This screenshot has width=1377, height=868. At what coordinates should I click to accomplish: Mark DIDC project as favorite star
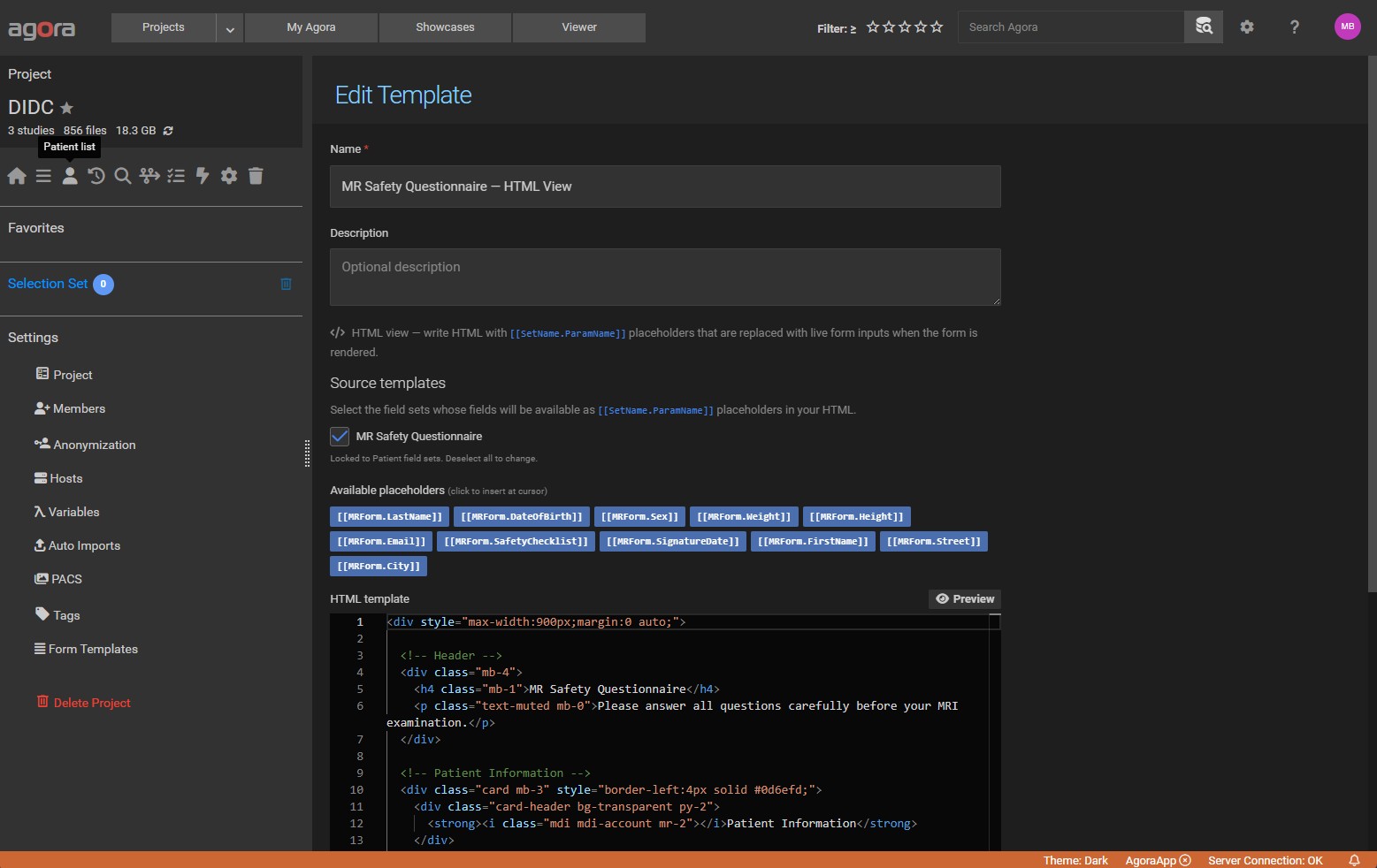[x=66, y=108]
